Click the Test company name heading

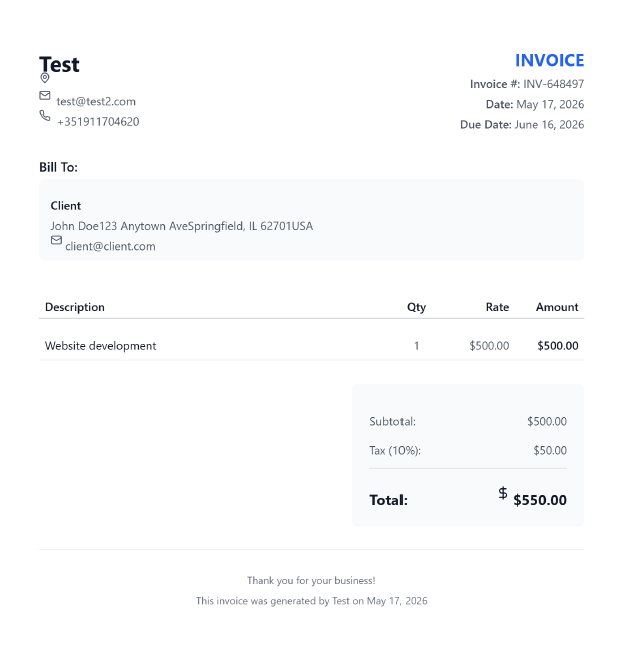[59, 65]
